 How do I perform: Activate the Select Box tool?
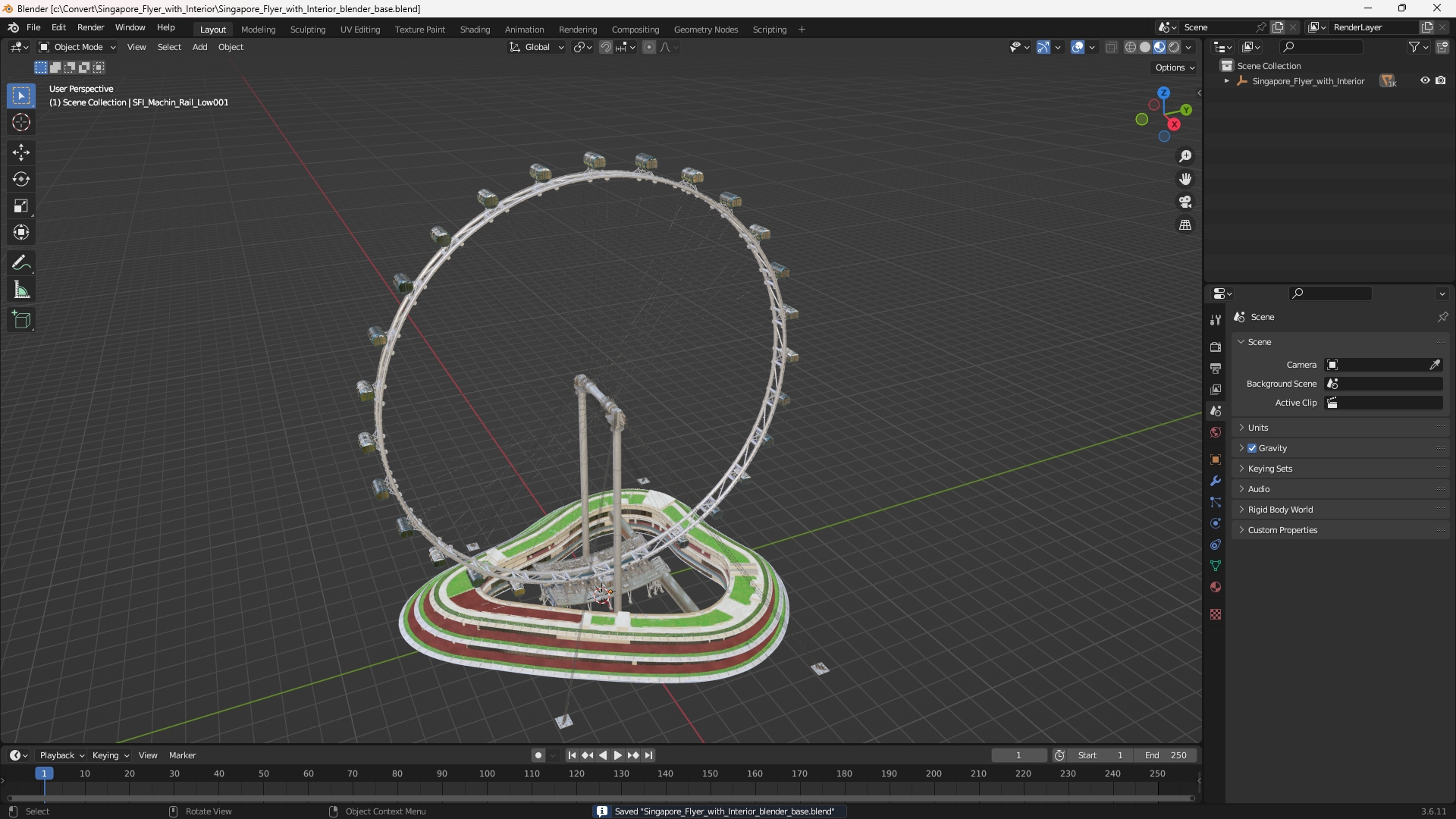pos(21,96)
